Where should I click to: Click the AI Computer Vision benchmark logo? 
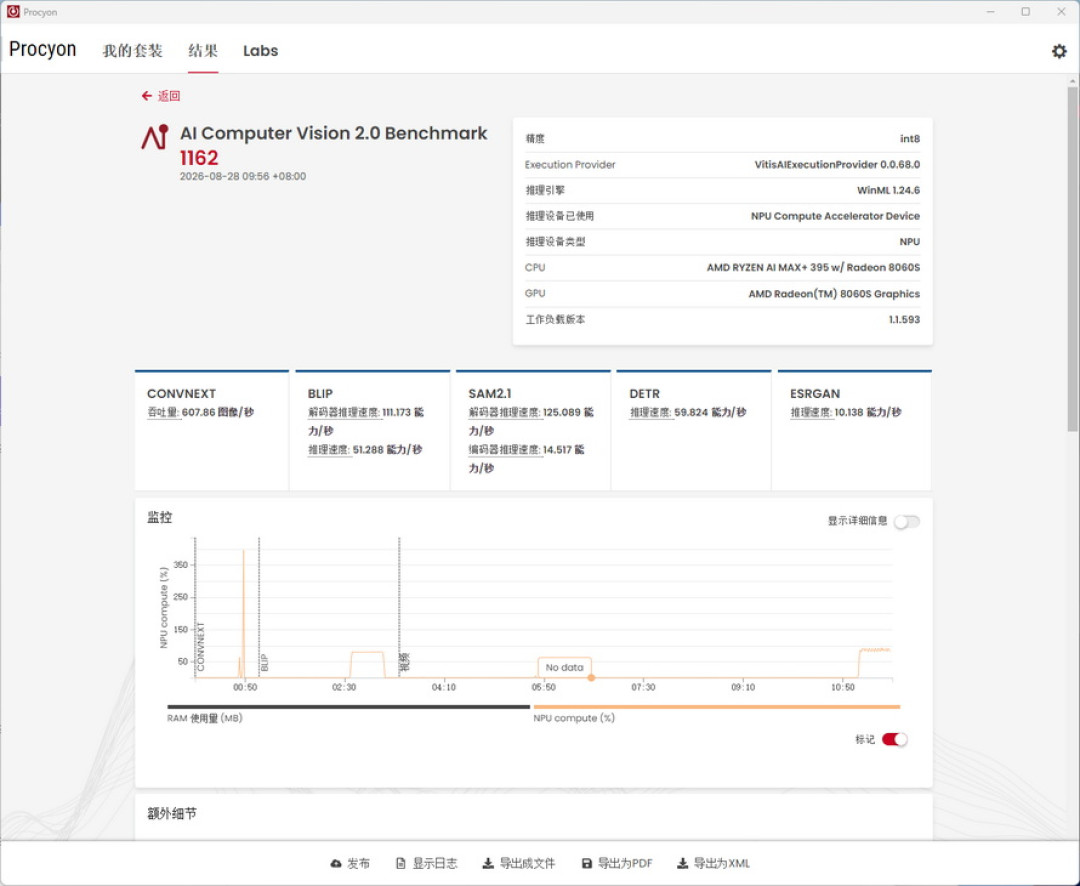pyautogui.click(x=155, y=137)
